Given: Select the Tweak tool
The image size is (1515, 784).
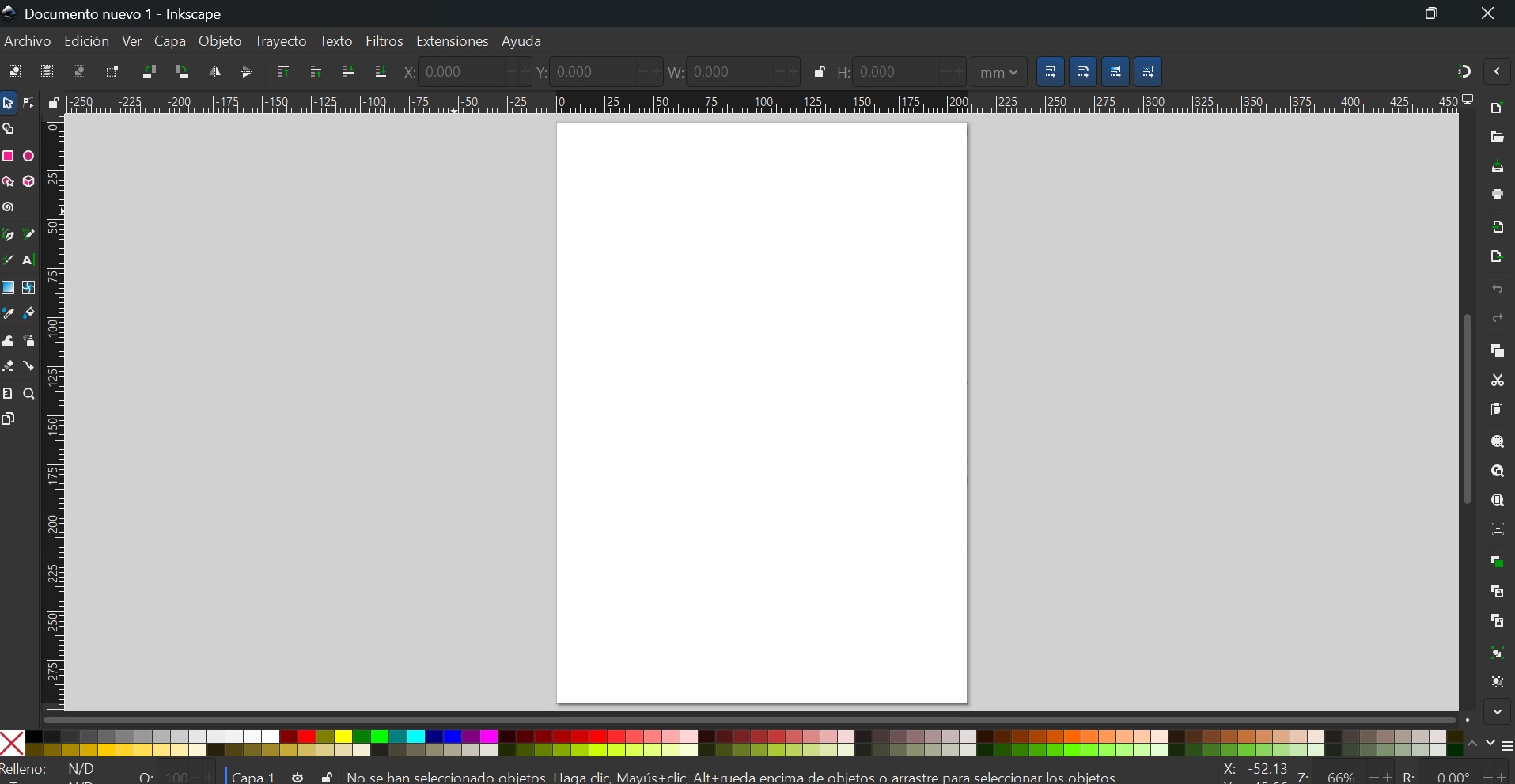Looking at the screenshot, I should tap(9, 341).
